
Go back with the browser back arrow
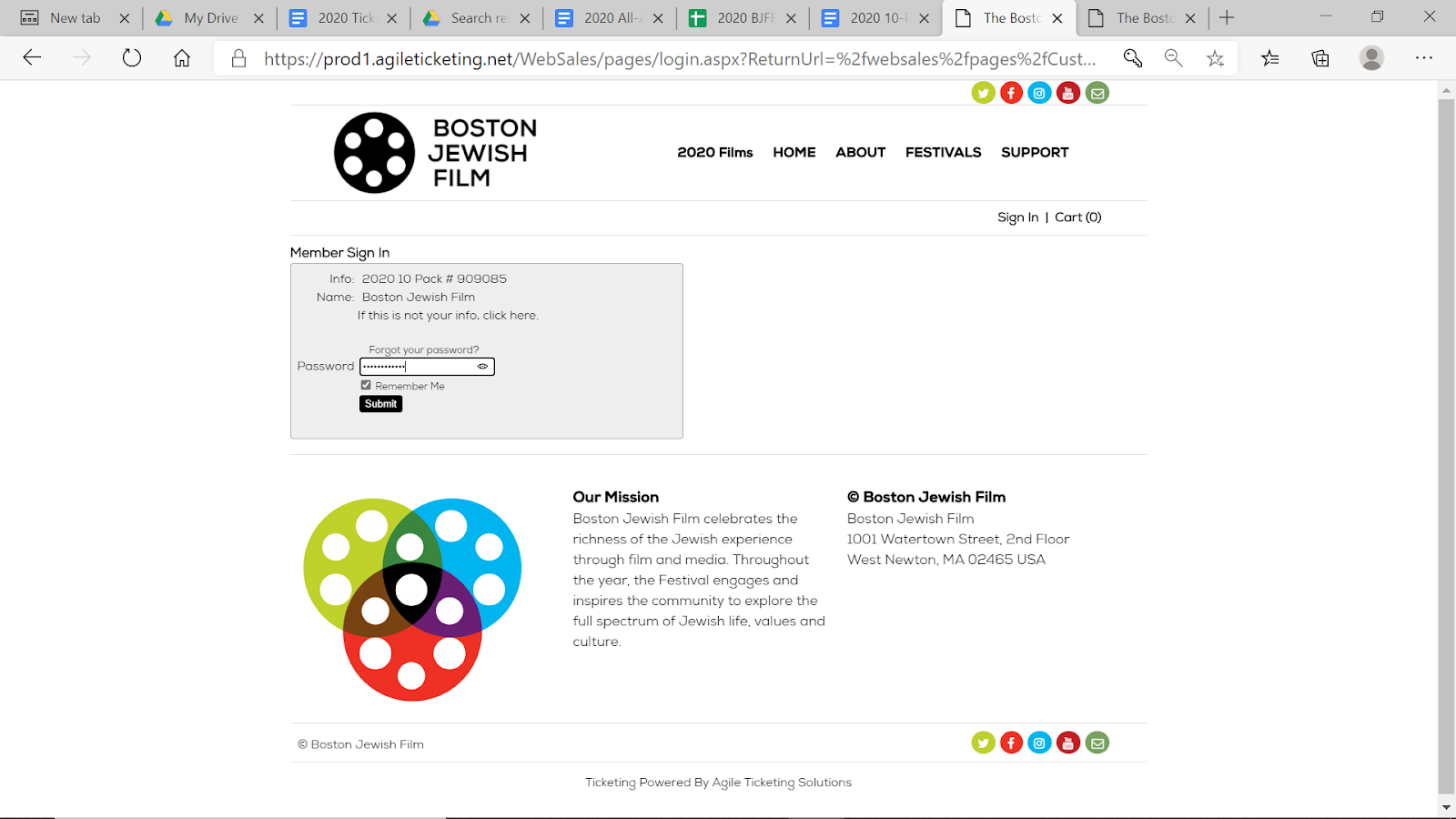32,58
